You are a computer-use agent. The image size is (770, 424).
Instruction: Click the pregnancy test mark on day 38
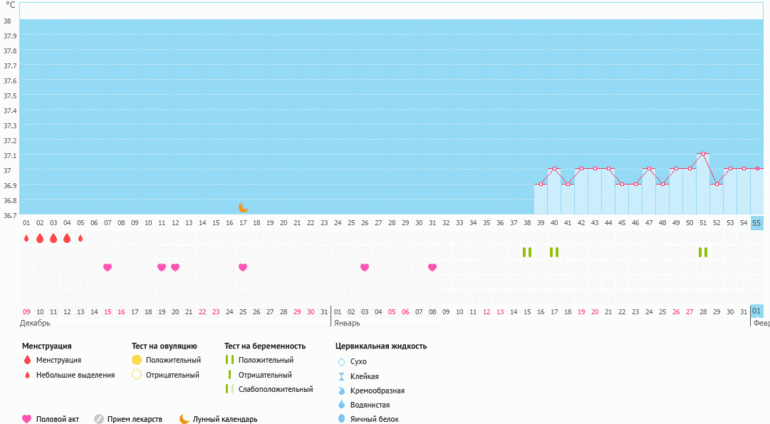tap(527, 252)
